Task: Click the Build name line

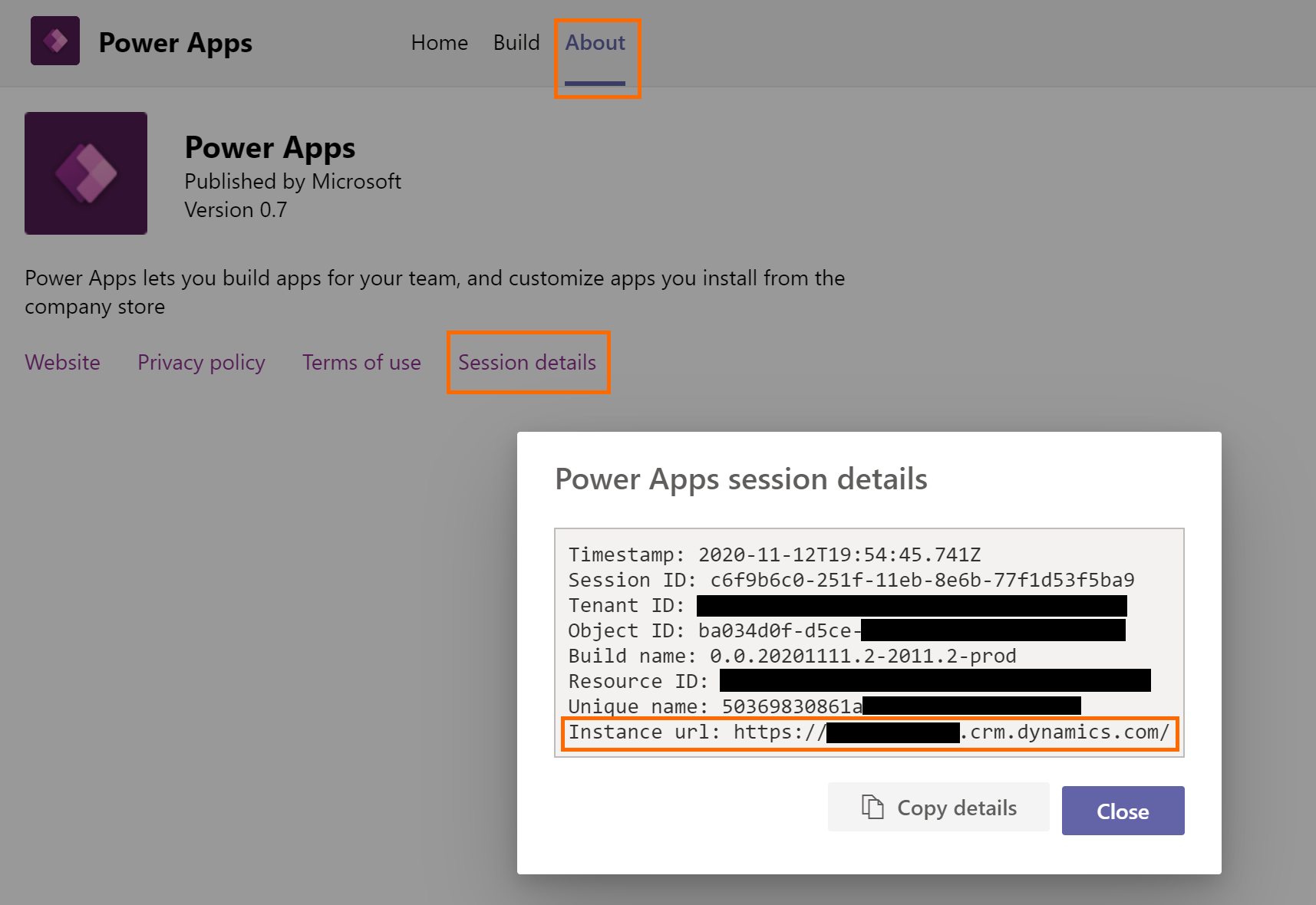Action: click(792, 656)
